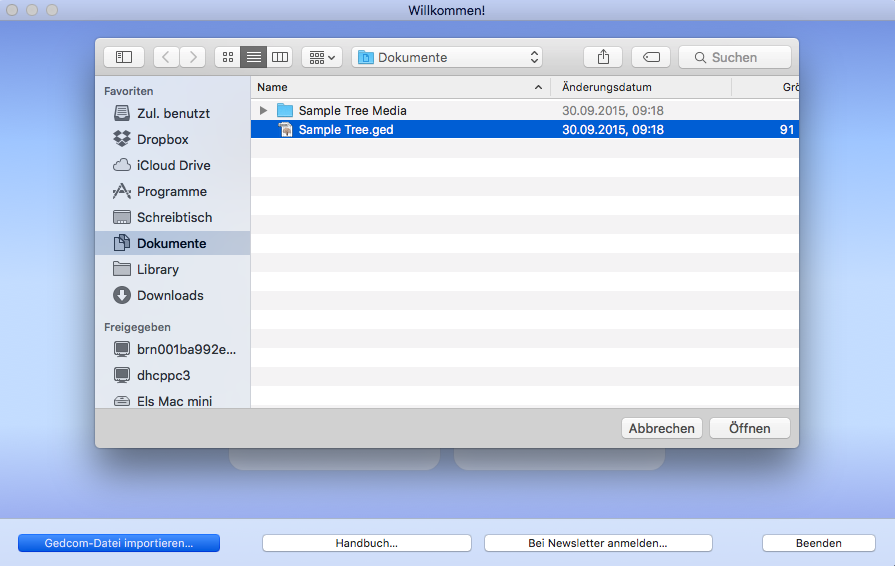Switch to list view
This screenshot has width=895, height=566.
[253, 57]
